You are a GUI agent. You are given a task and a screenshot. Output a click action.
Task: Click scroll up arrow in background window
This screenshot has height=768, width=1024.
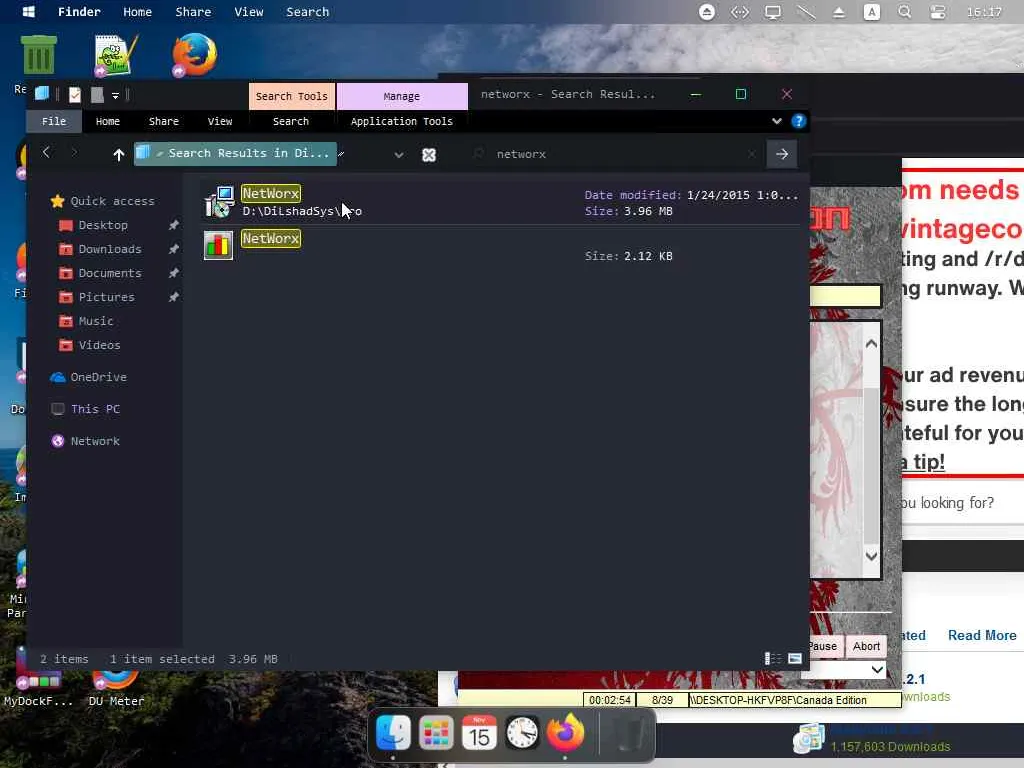coord(871,344)
